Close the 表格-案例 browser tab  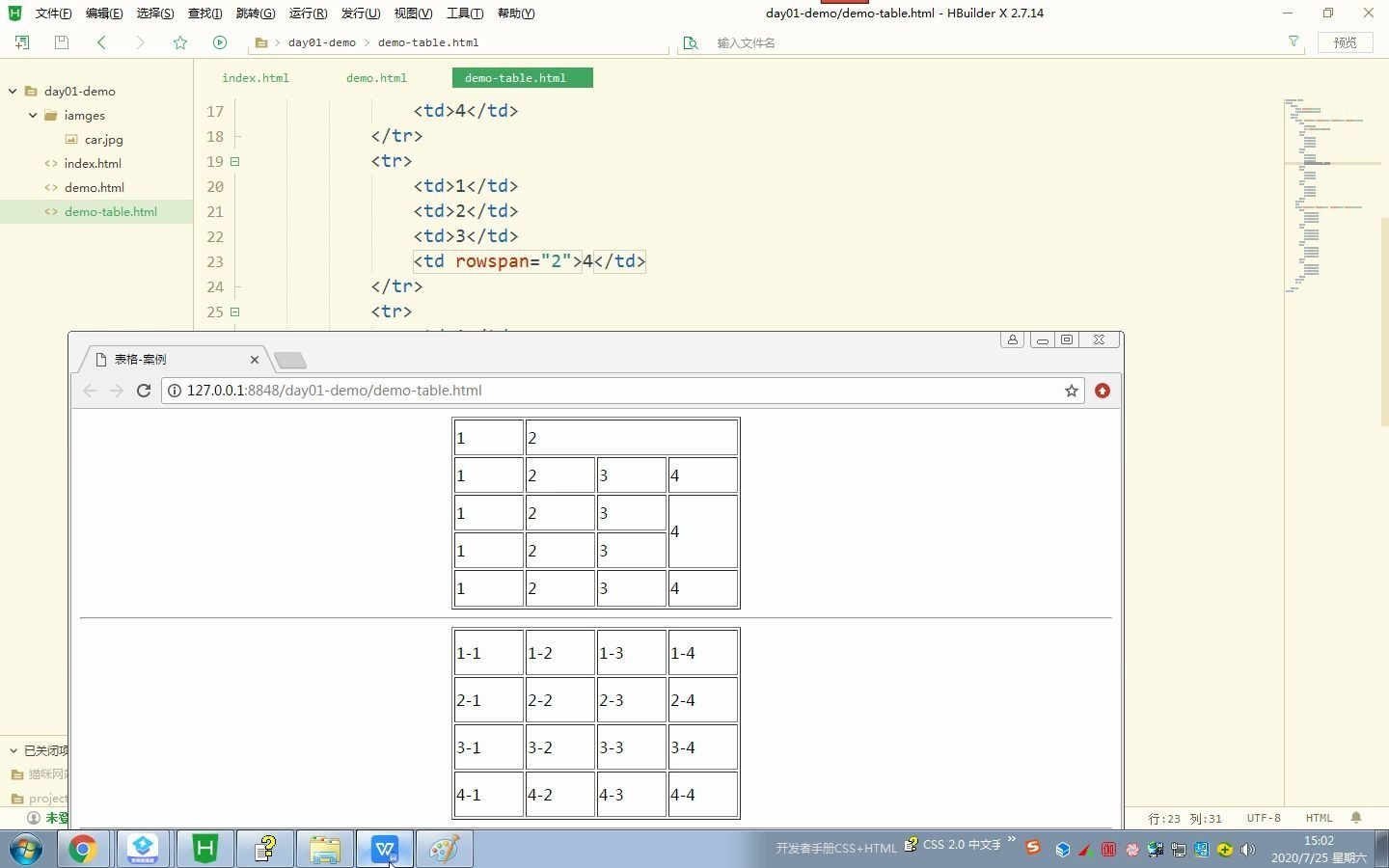tap(255, 360)
